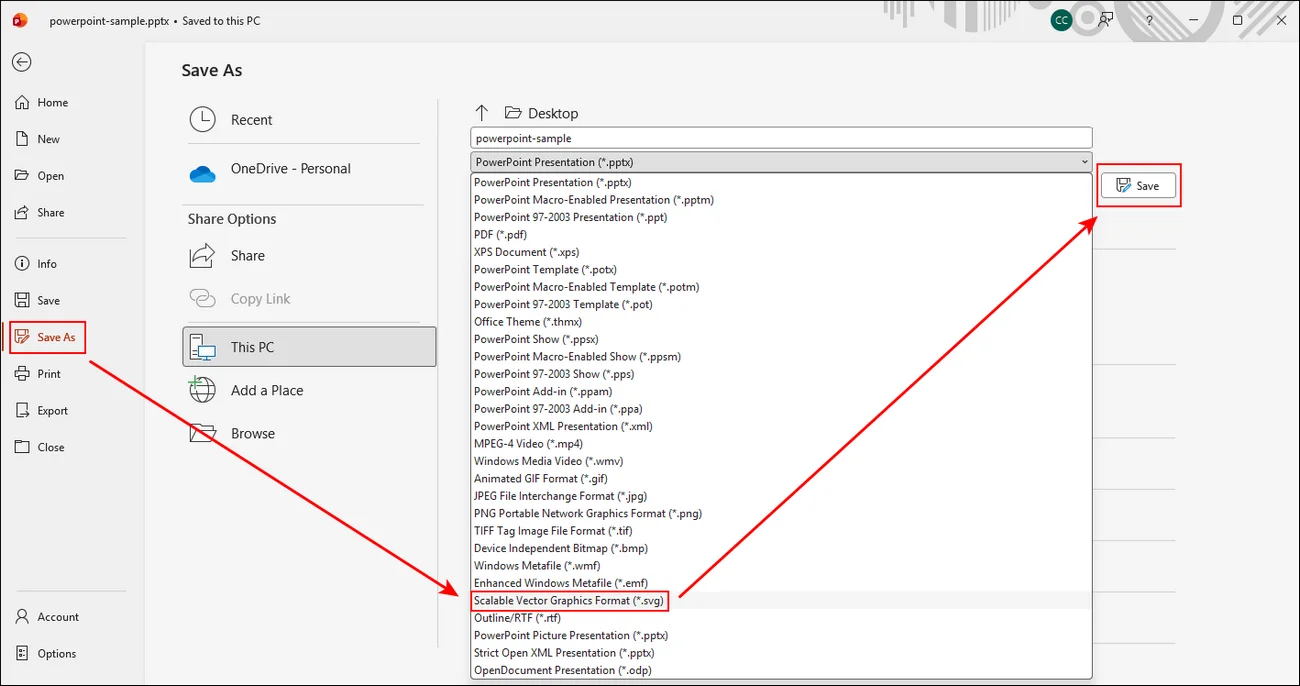Open the Home page in backstage
Screen dimensions: 1300x686
tap(42, 102)
